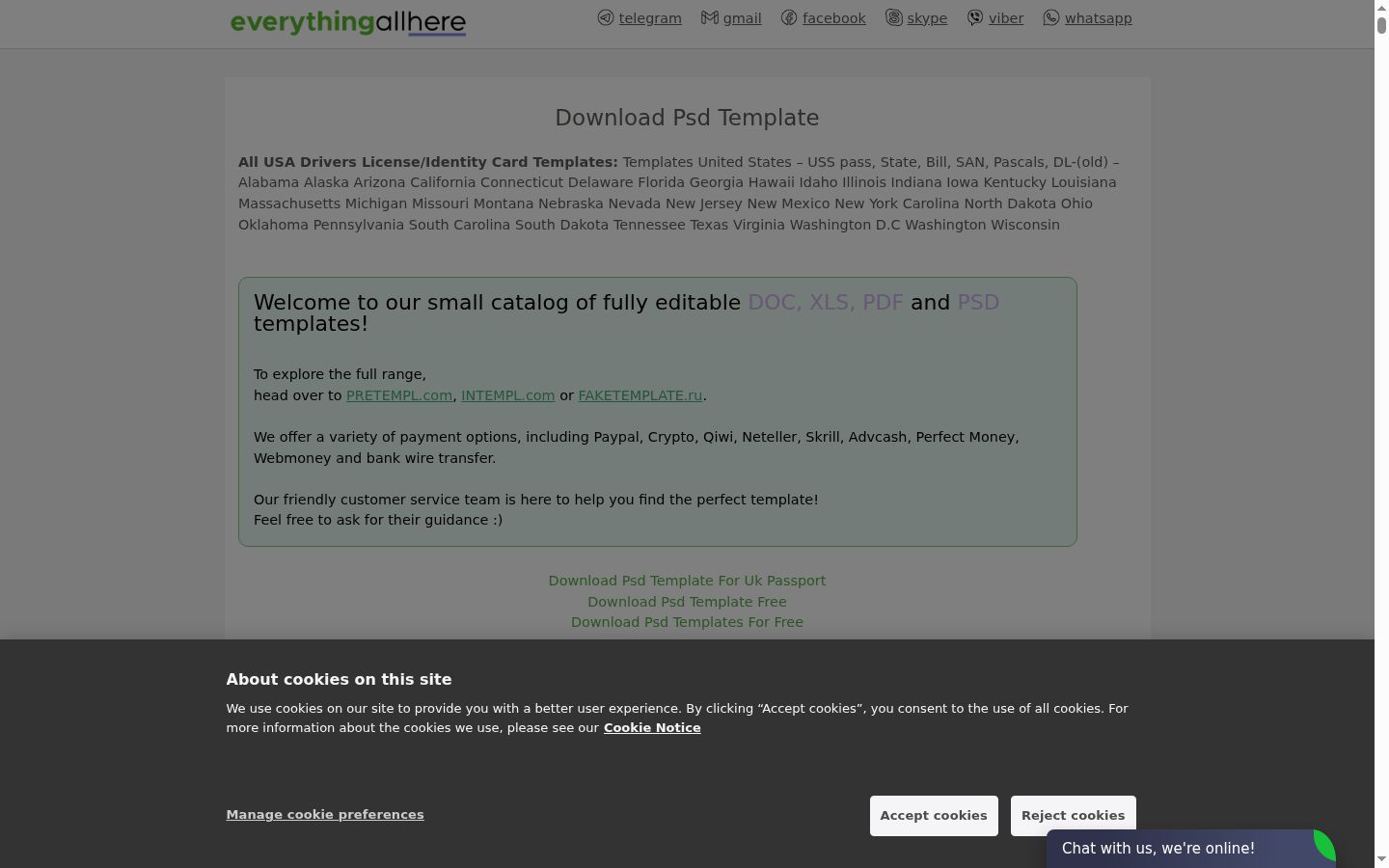Follow the PRETEMPL.com link
Viewport: 1389px width, 868px height.
(x=399, y=395)
